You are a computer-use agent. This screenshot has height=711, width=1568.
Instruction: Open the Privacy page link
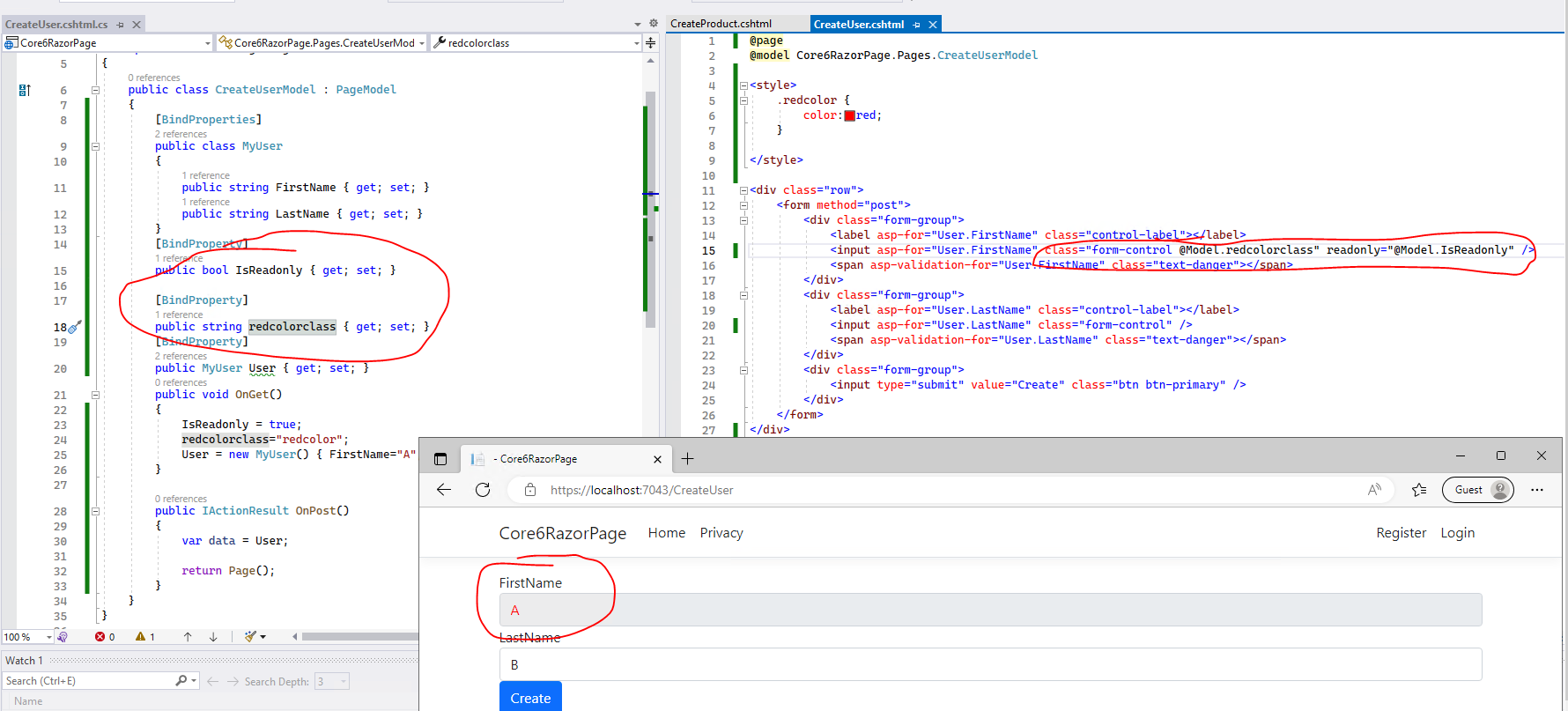721,533
